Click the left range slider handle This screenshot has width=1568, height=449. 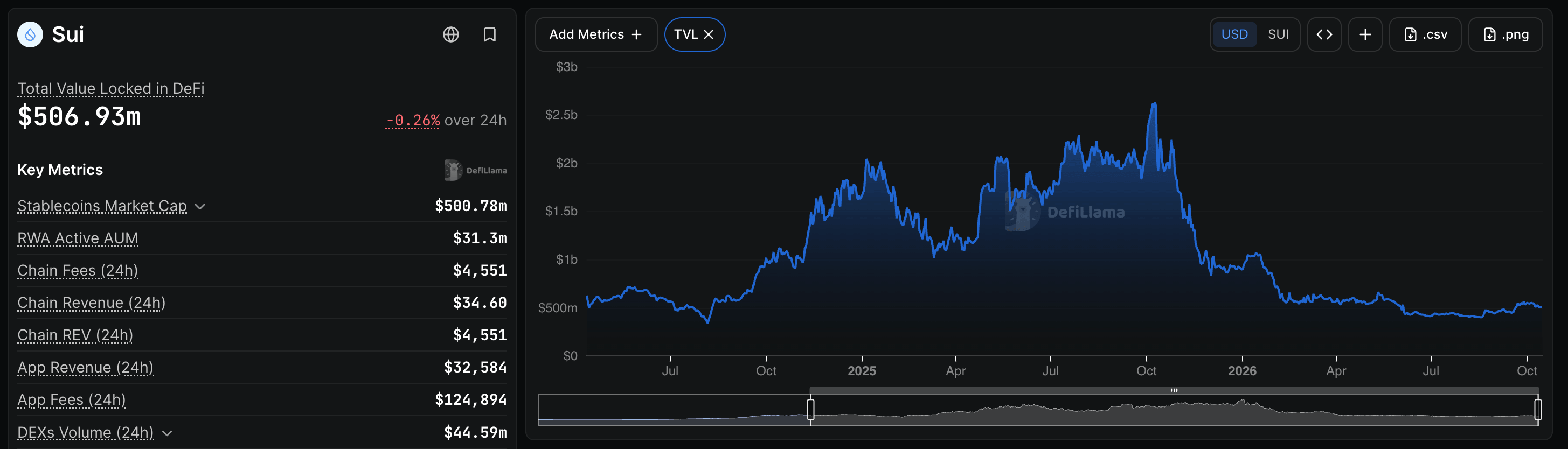click(x=810, y=410)
